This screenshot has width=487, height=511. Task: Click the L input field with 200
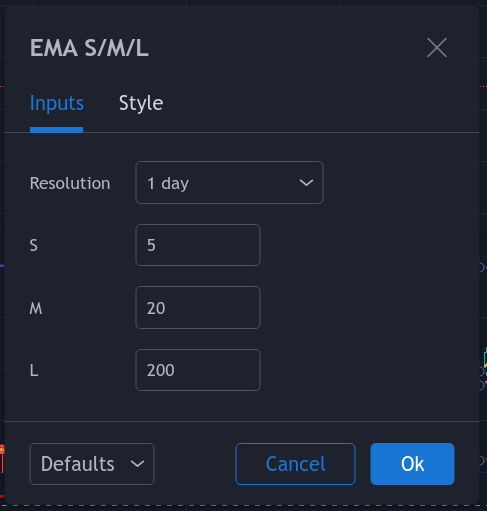tap(198, 370)
